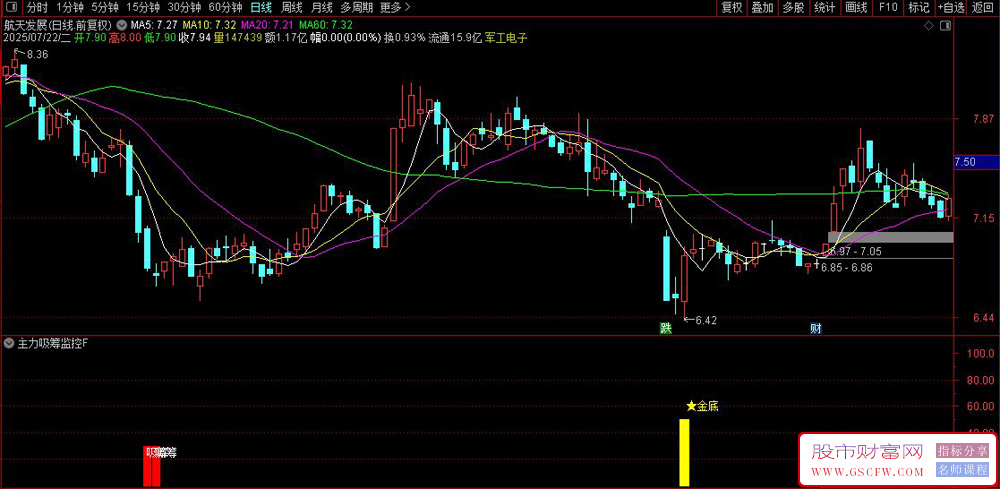Click the gray gap zone bar at right
The height and width of the screenshot is (489, 1000).
(x=890, y=237)
